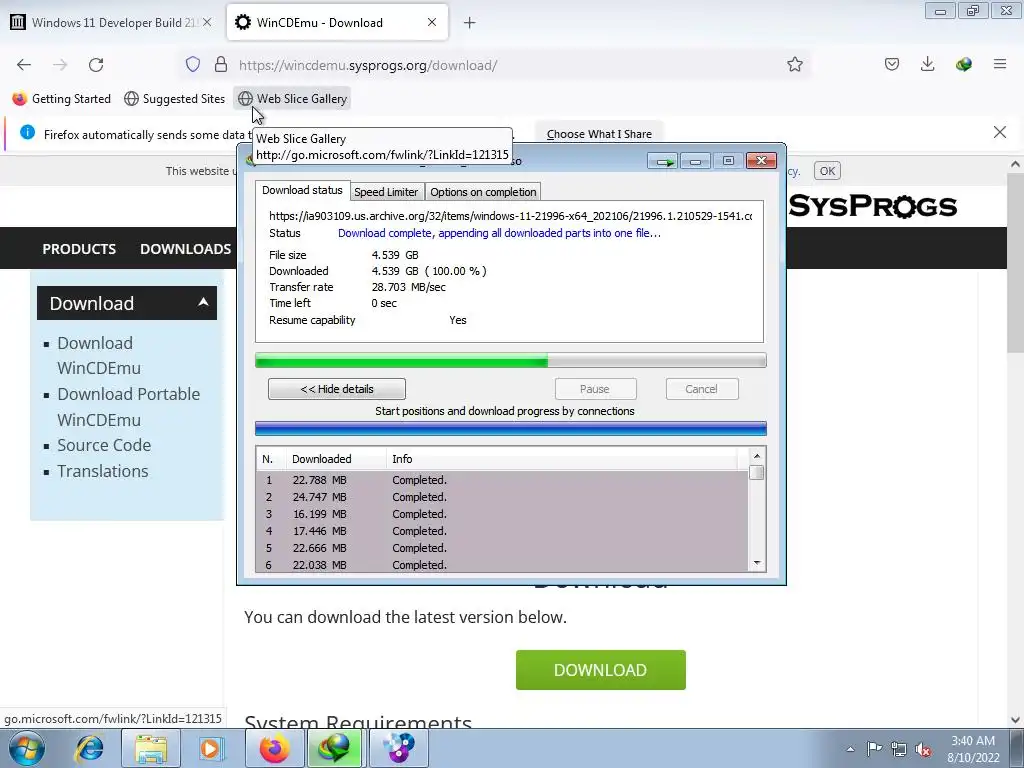Open Windows Explorer folder on taskbar
1024x768 pixels.
tap(151, 748)
